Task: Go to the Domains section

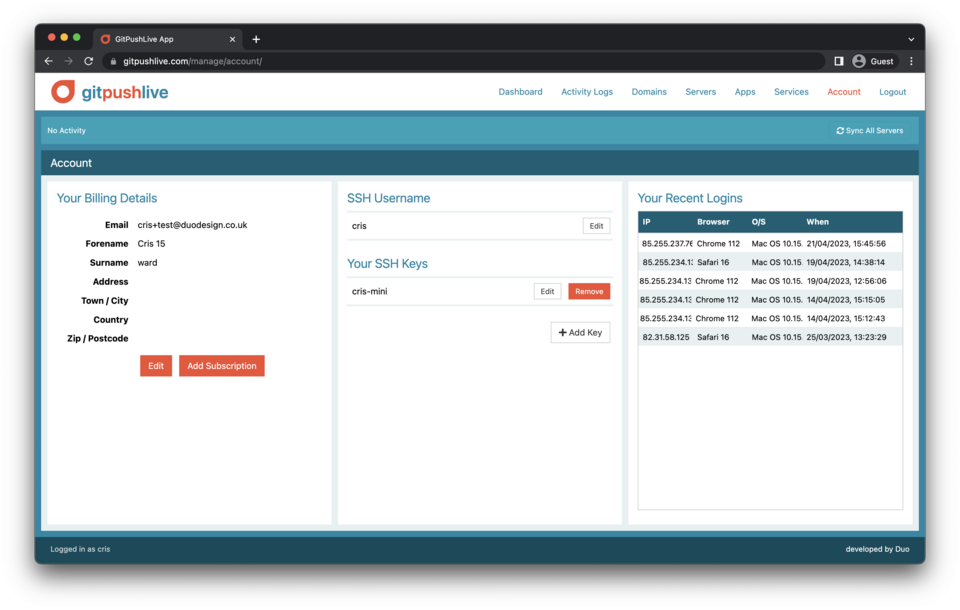Action: [x=649, y=92]
